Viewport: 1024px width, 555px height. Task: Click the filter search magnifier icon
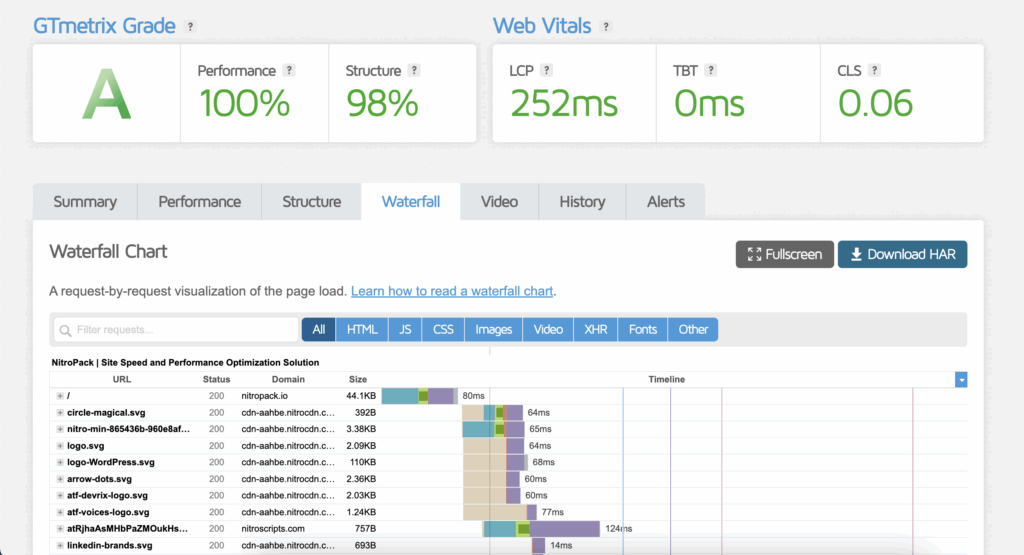click(65, 330)
